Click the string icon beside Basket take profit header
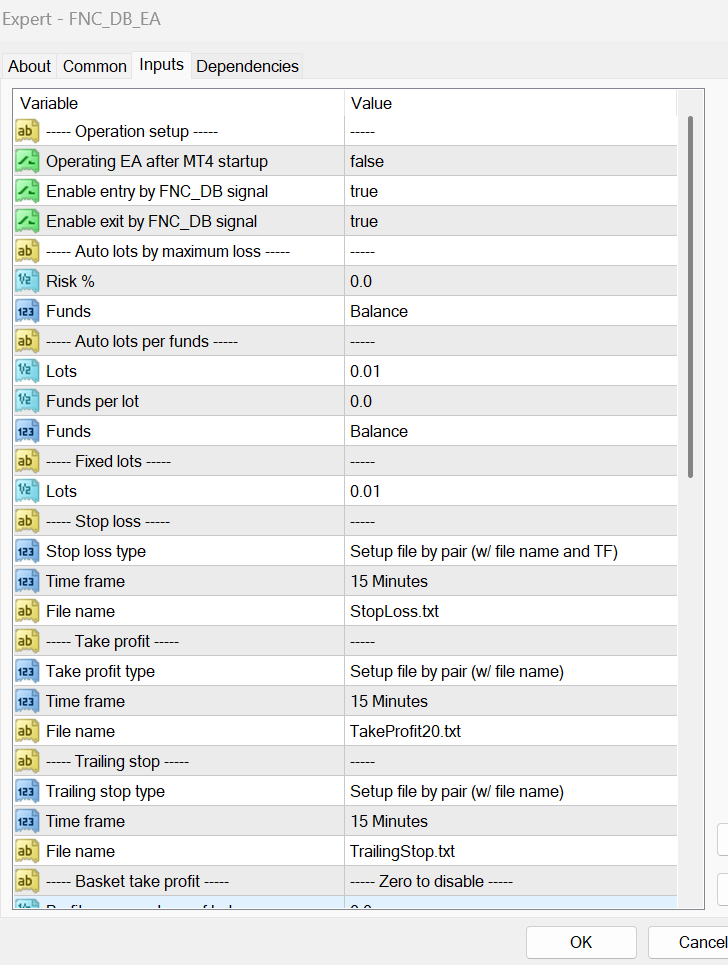This screenshot has width=728, height=965. click(26, 881)
